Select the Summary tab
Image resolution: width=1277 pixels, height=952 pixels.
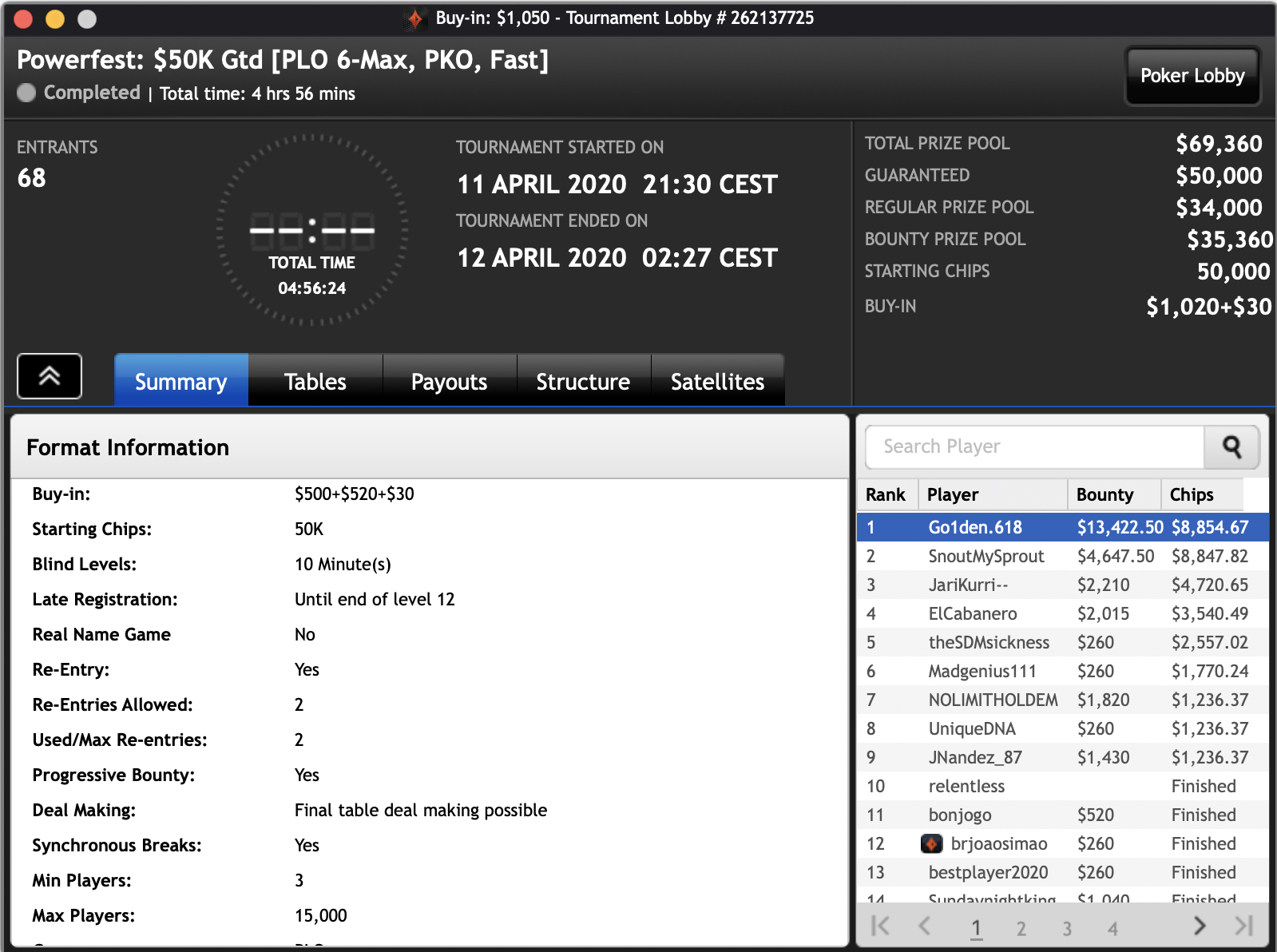point(181,382)
